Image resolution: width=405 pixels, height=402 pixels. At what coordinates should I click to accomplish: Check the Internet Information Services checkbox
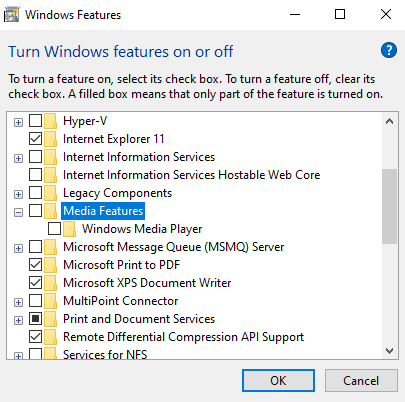coord(35,157)
